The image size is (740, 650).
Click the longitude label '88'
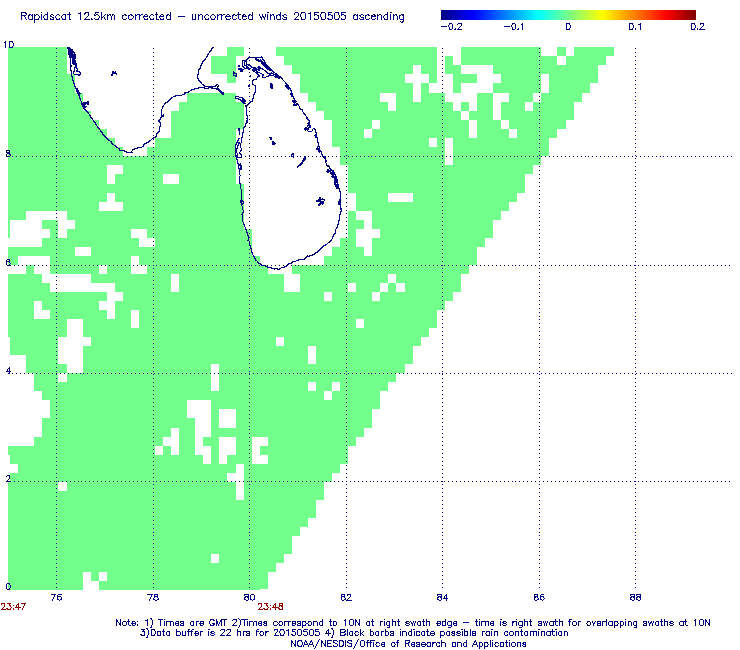[x=635, y=597]
